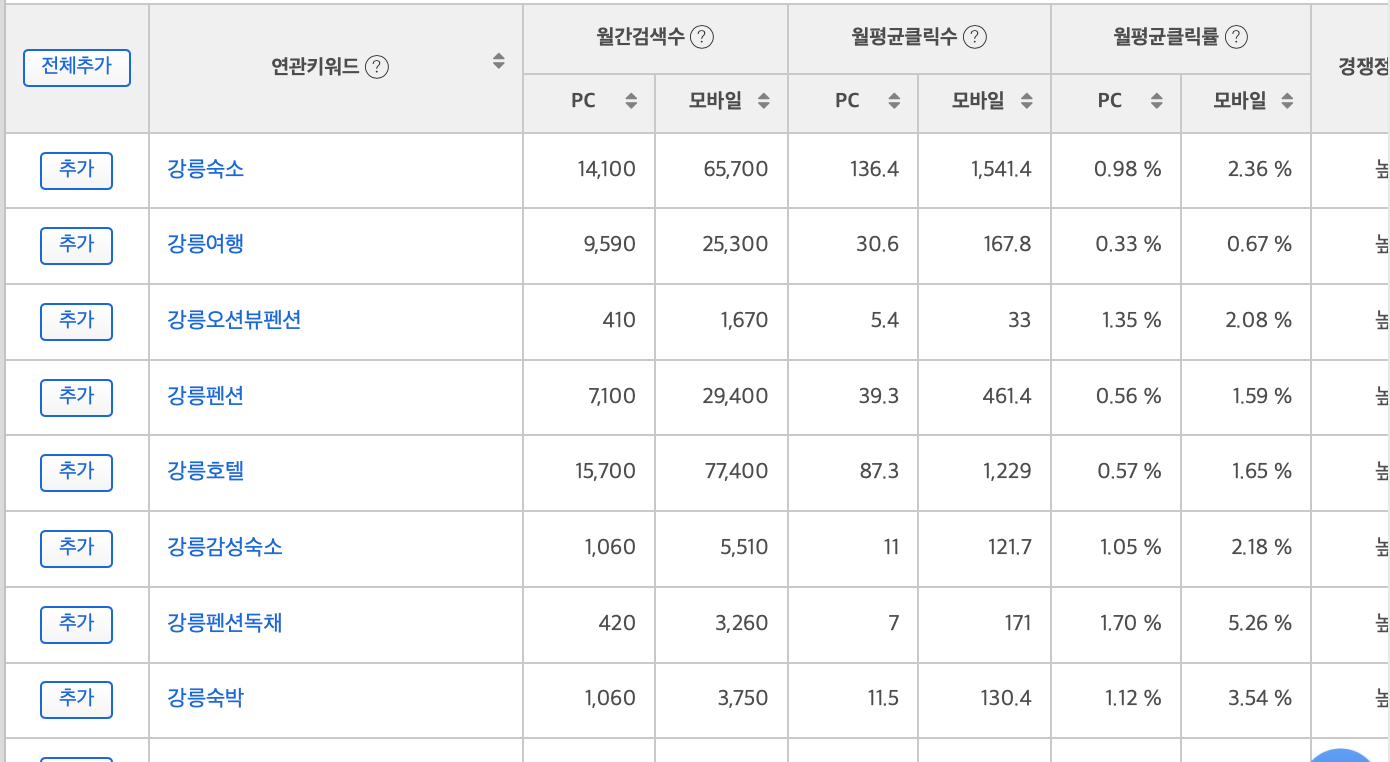
Task: Add 강릉호텔 using its 추가 button
Action: [x=76, y=472]
